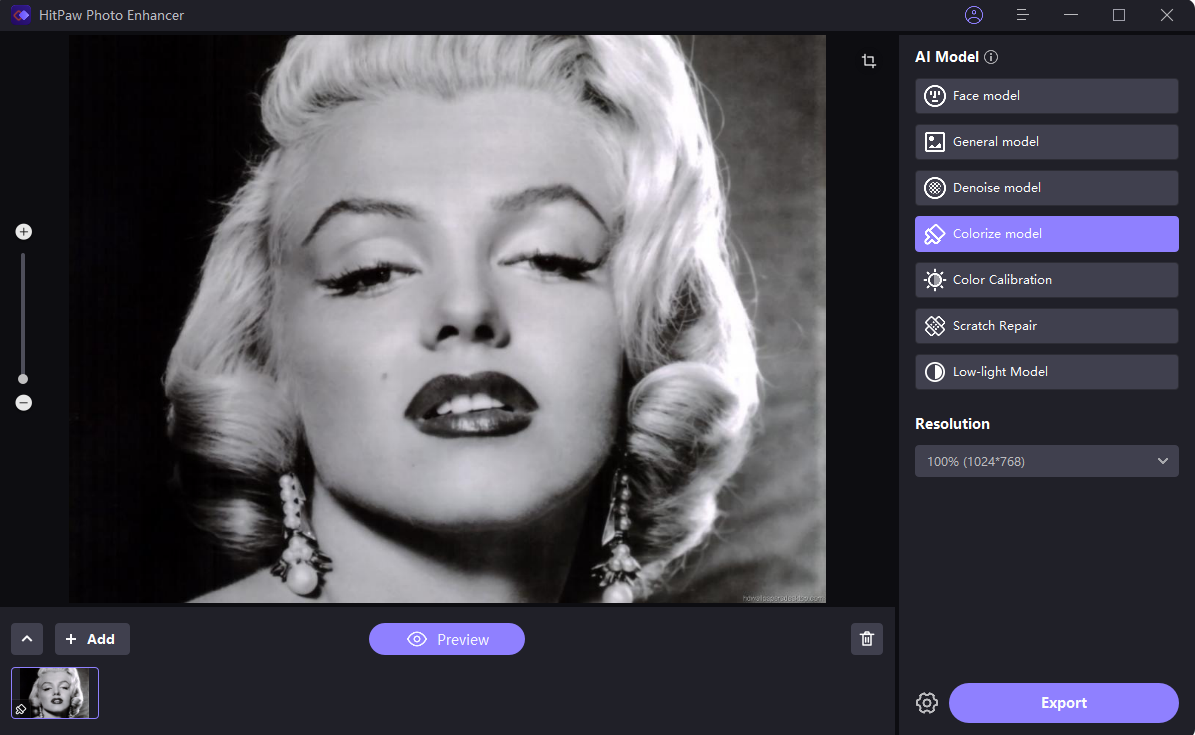Click the AI Model info icon
Image resolution: width=1195 pixels, height=735 pixels.
991,57
